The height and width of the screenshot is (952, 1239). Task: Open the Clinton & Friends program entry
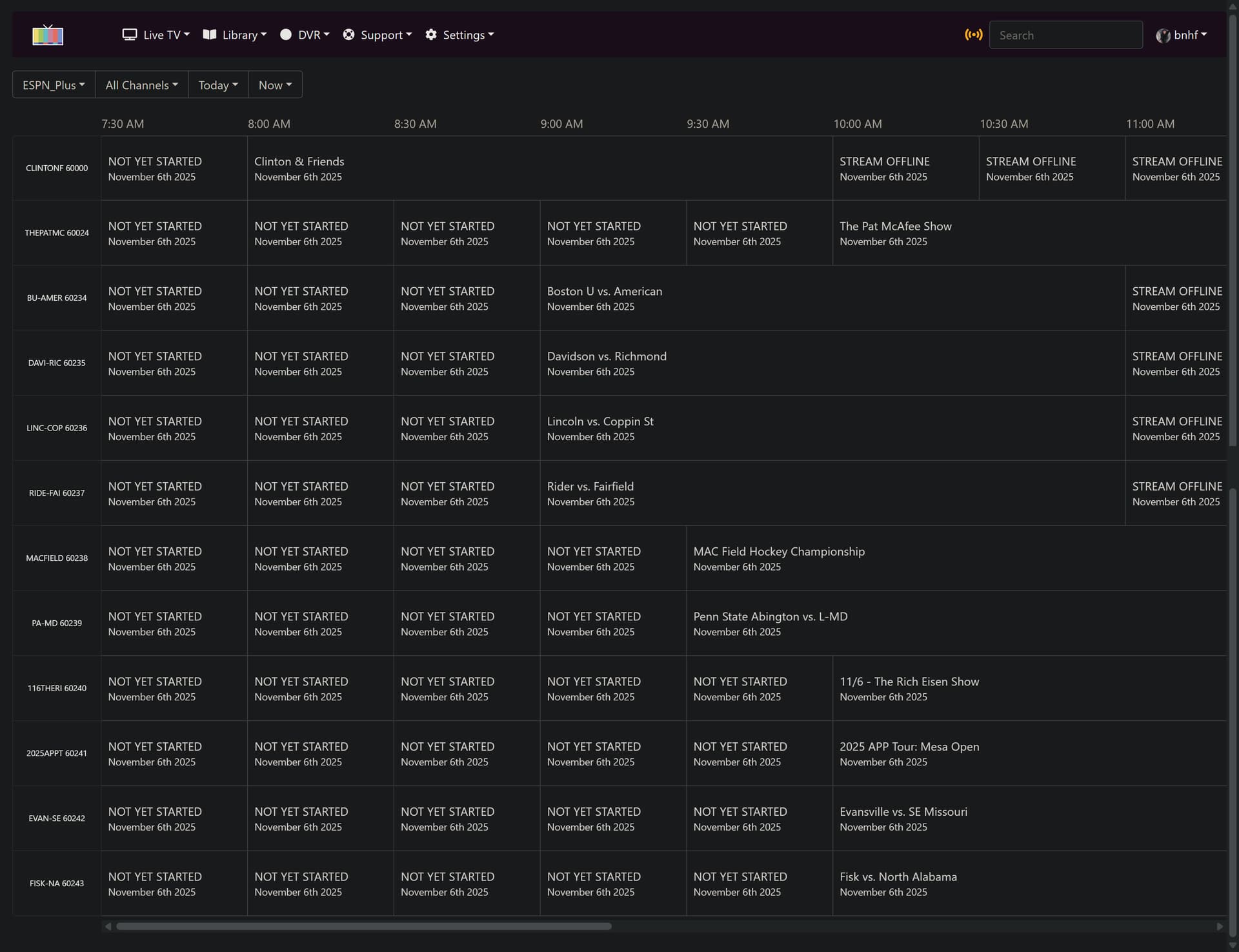(299, 168)
